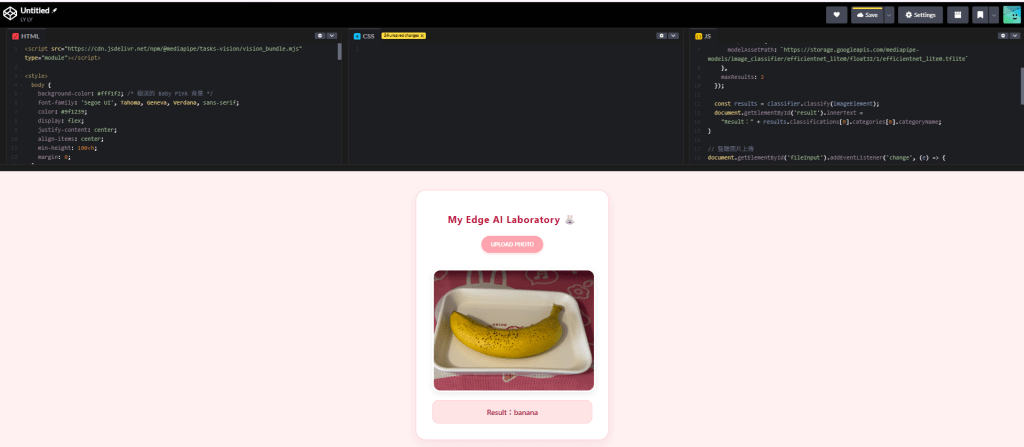The image size is (1024, 447).
Task: Click the Save button
Action: tap(869, 15)
